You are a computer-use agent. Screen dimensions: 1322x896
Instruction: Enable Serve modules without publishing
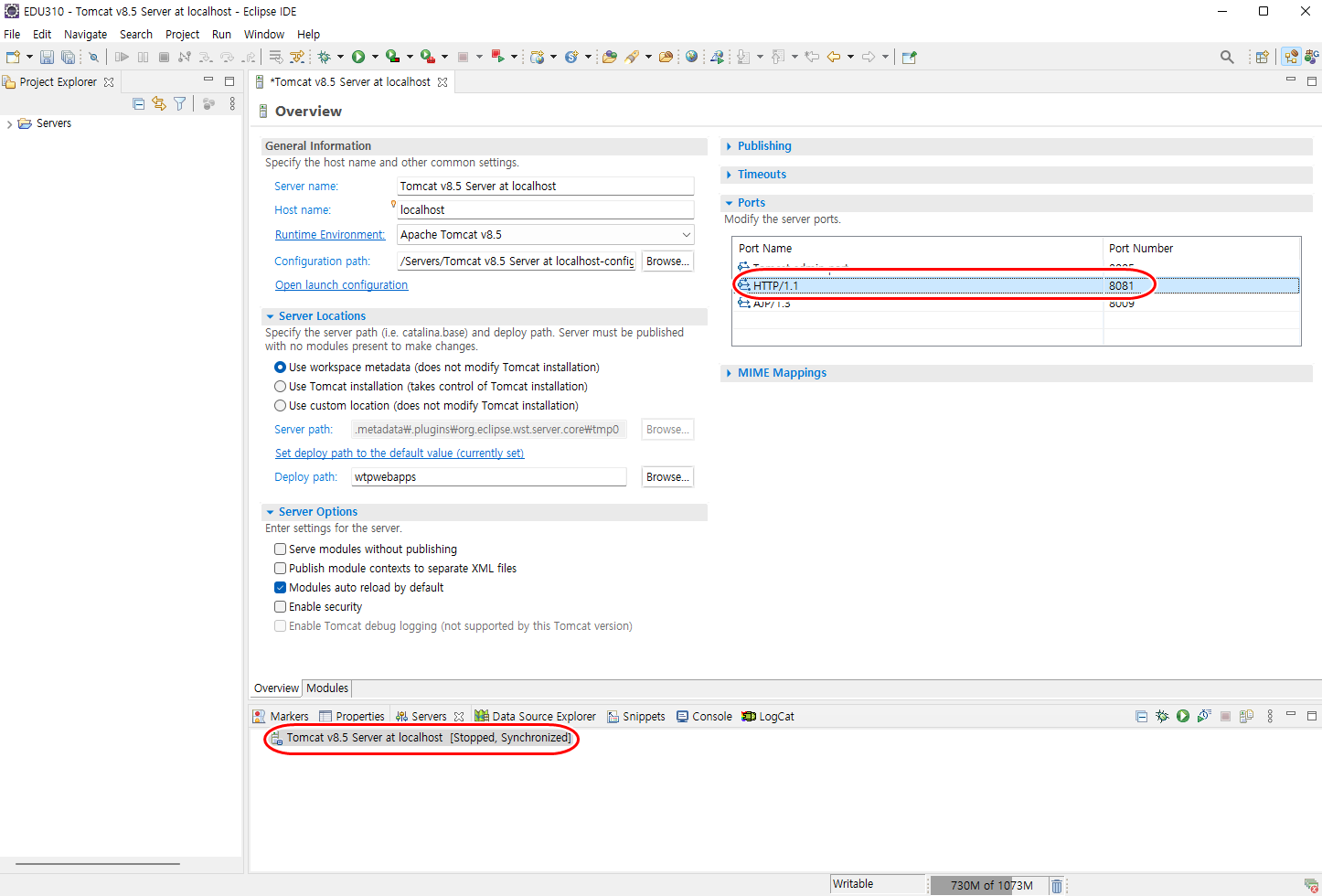pos(281,549)
